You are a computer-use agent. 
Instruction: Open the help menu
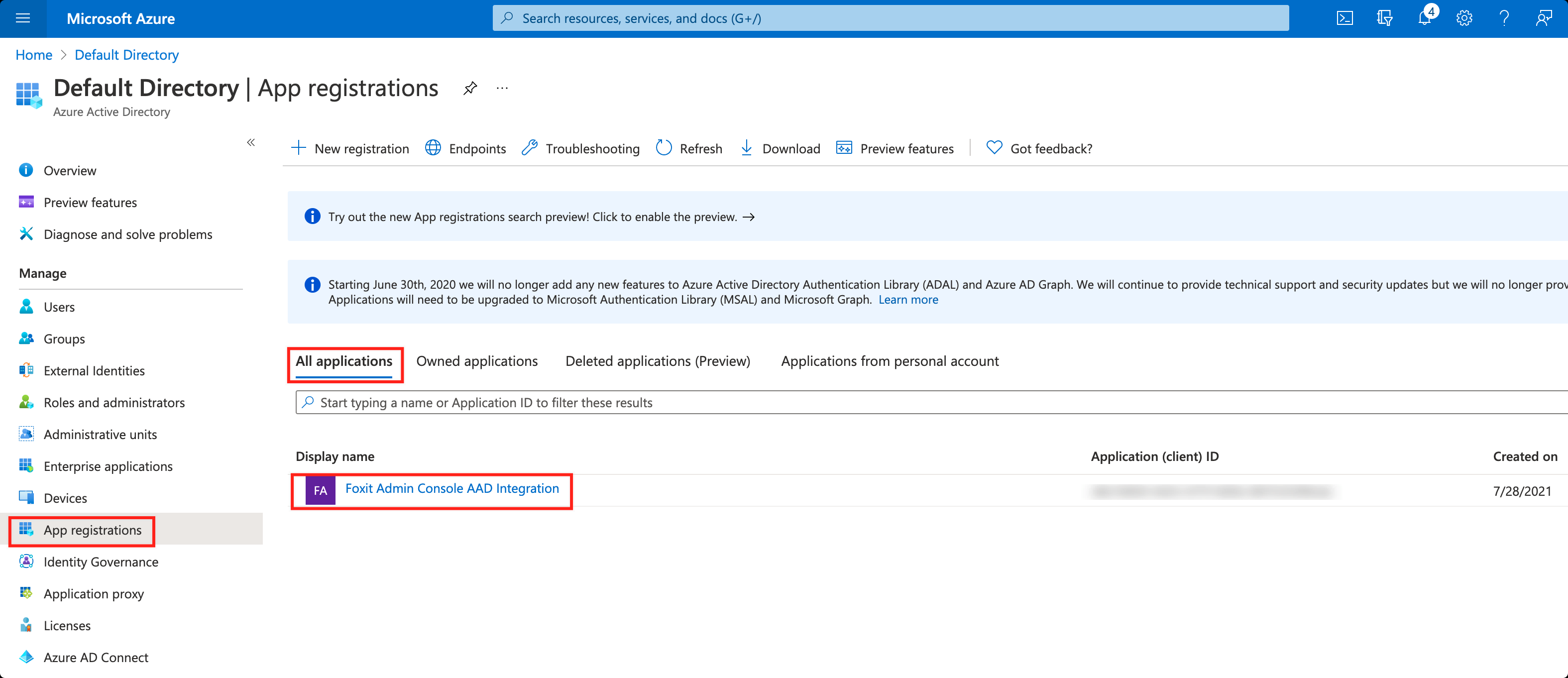[x=1503, y=17]
